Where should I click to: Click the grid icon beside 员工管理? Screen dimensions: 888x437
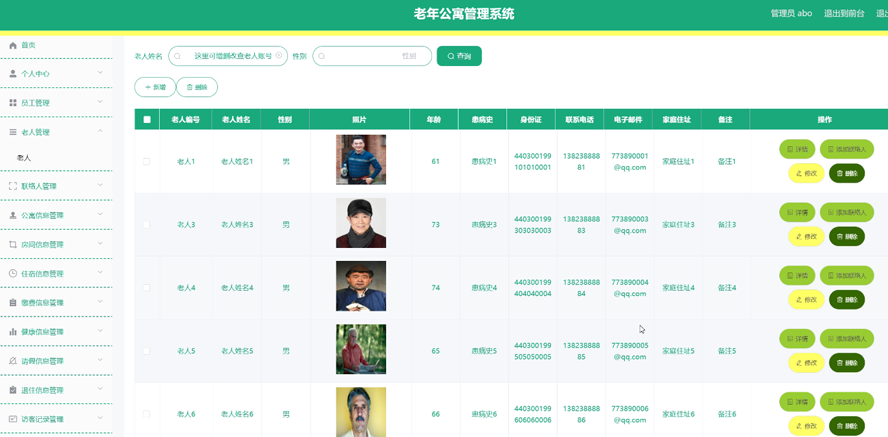pyautogui.click(x=13, y=103)
